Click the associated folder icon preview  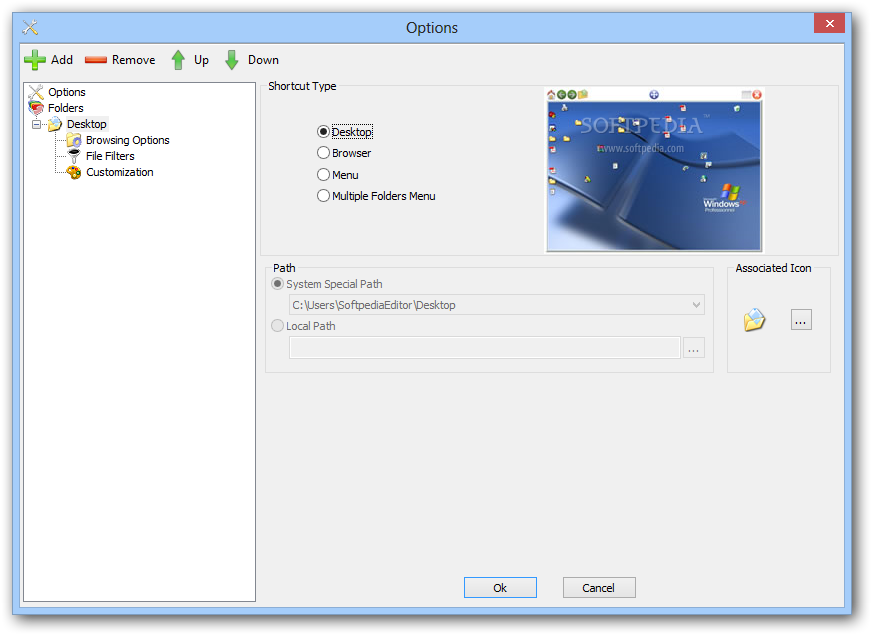coord(754,320)
